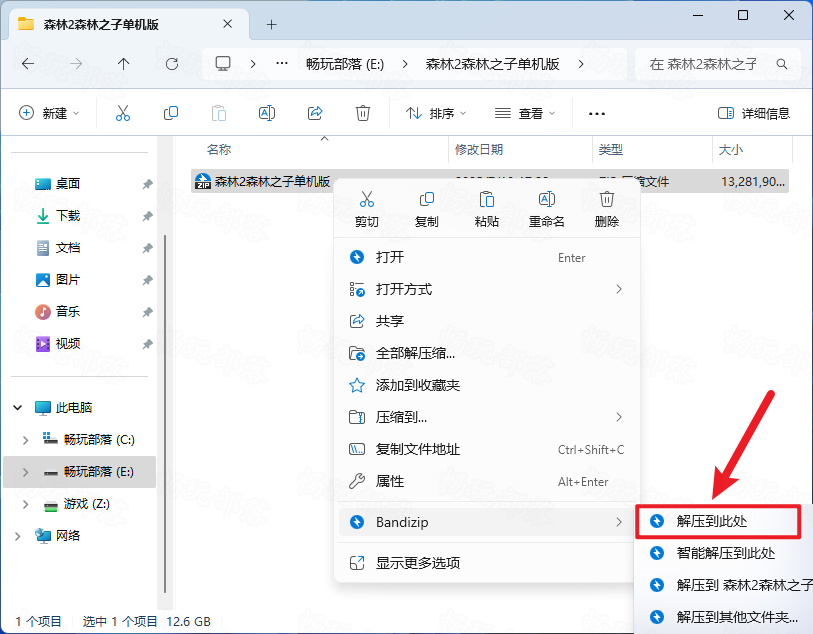Open the 排序 sort dropdown
This screenshot has height=634, width=813.
pyautogui.click(x=436, y=113)
